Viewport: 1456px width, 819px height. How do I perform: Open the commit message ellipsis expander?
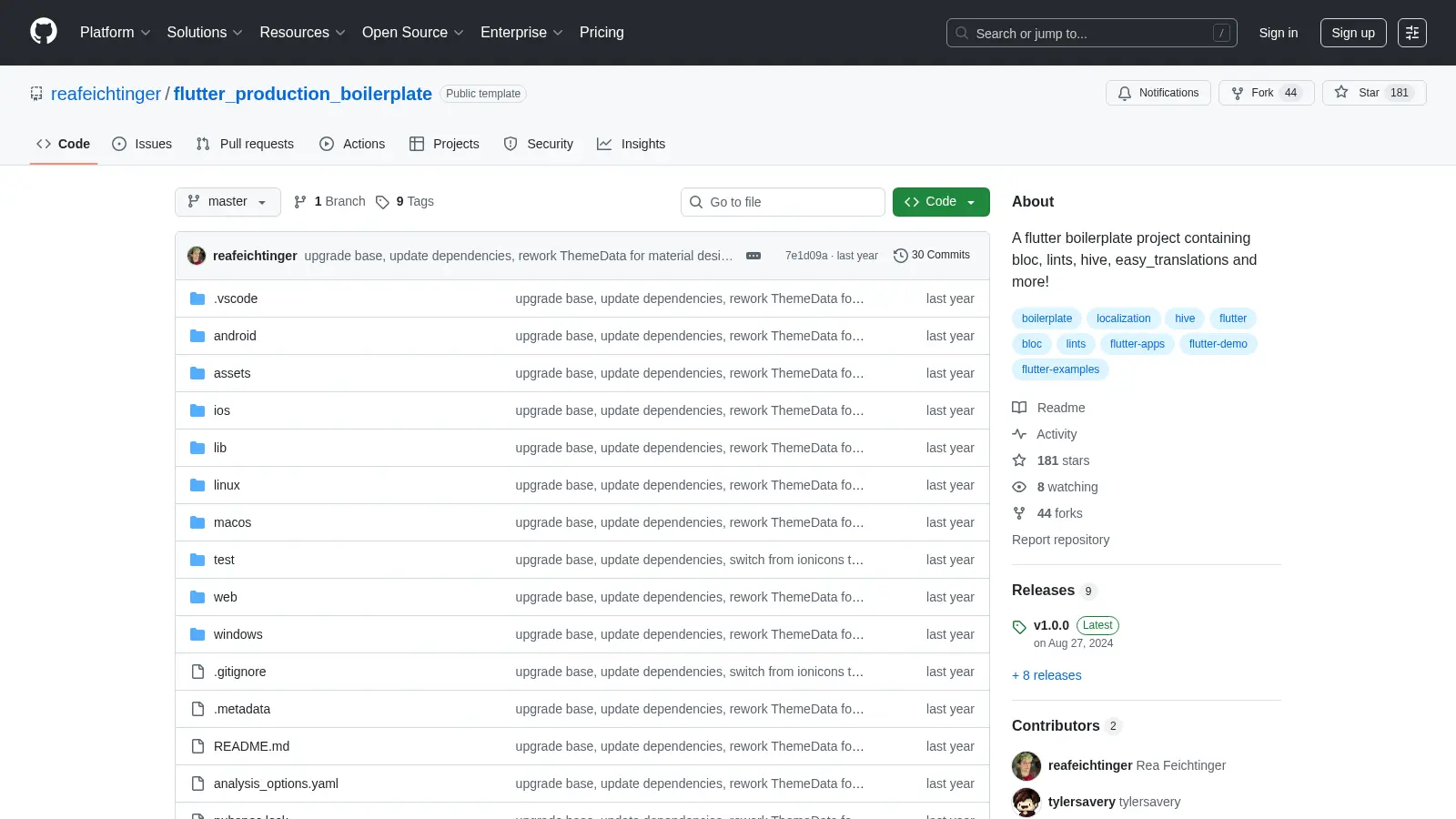[x=753, y=256]
